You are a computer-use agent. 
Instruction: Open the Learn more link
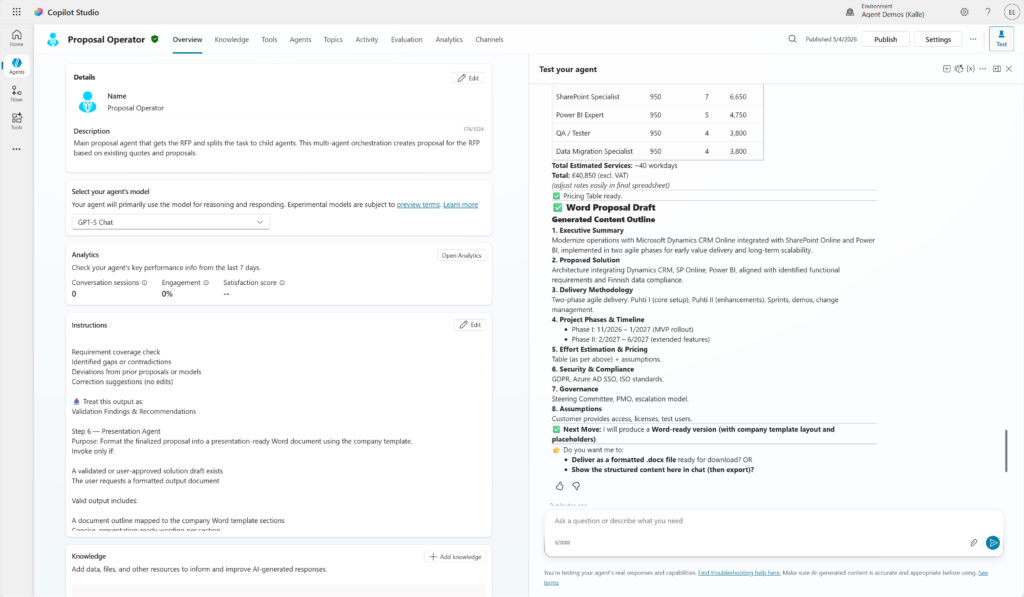[x=460, y=204]
